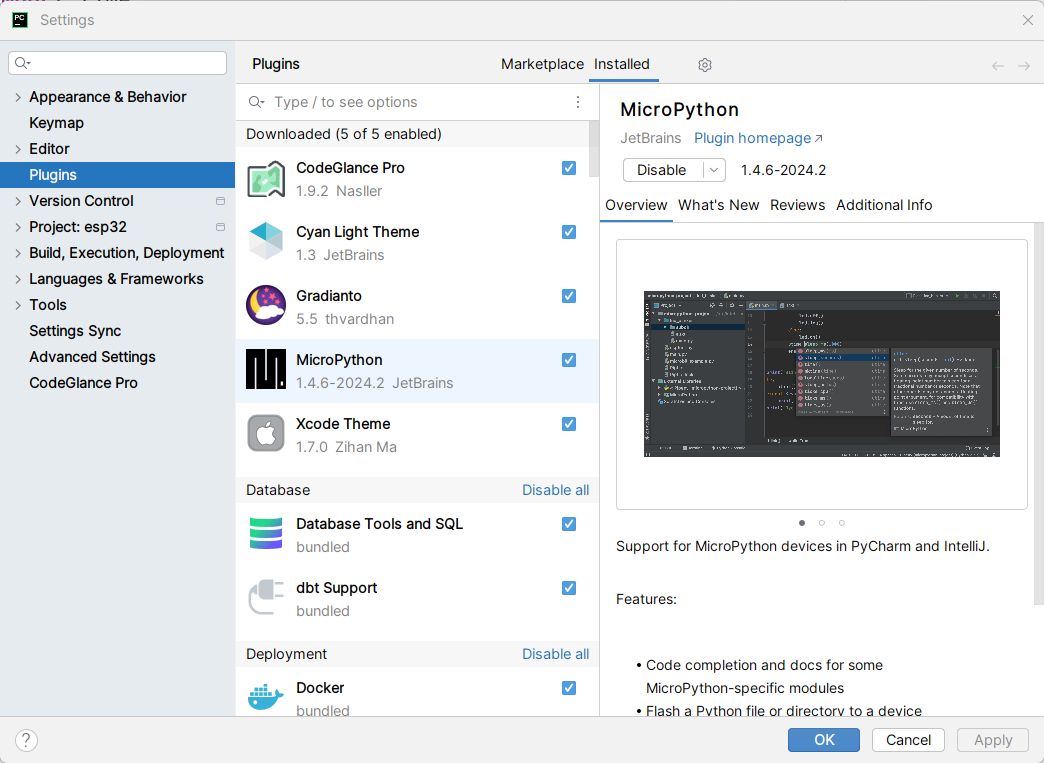The height and width of the screenshot is (763, 1044).
Task: Select Plugins in the settings tree
Action: [x=117, y=175]
